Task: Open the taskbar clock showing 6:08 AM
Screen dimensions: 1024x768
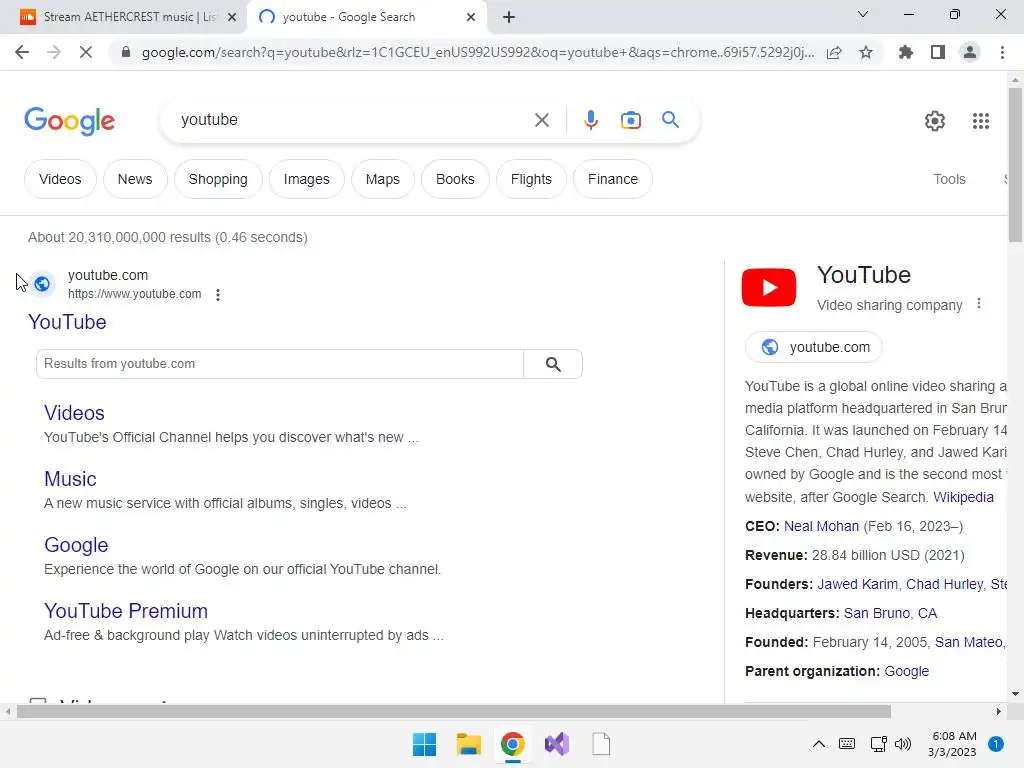Action: (x=953, y=744)
